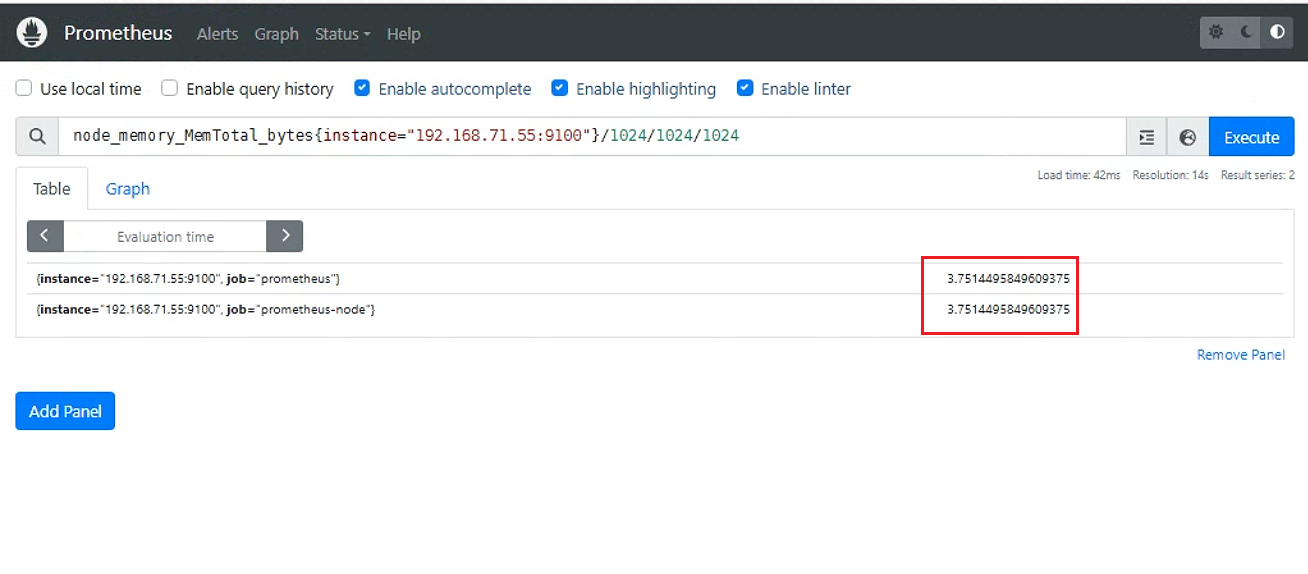Select the light theme gear icon

pos(1216,32)
